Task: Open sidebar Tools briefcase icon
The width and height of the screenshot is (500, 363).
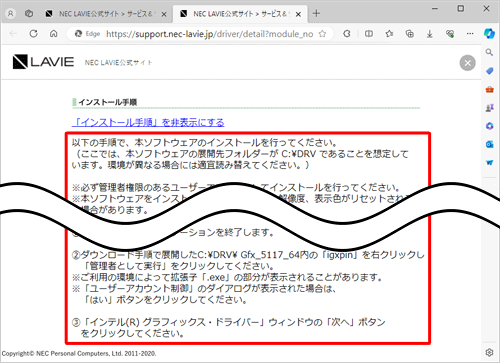Action: pos(489,89)
